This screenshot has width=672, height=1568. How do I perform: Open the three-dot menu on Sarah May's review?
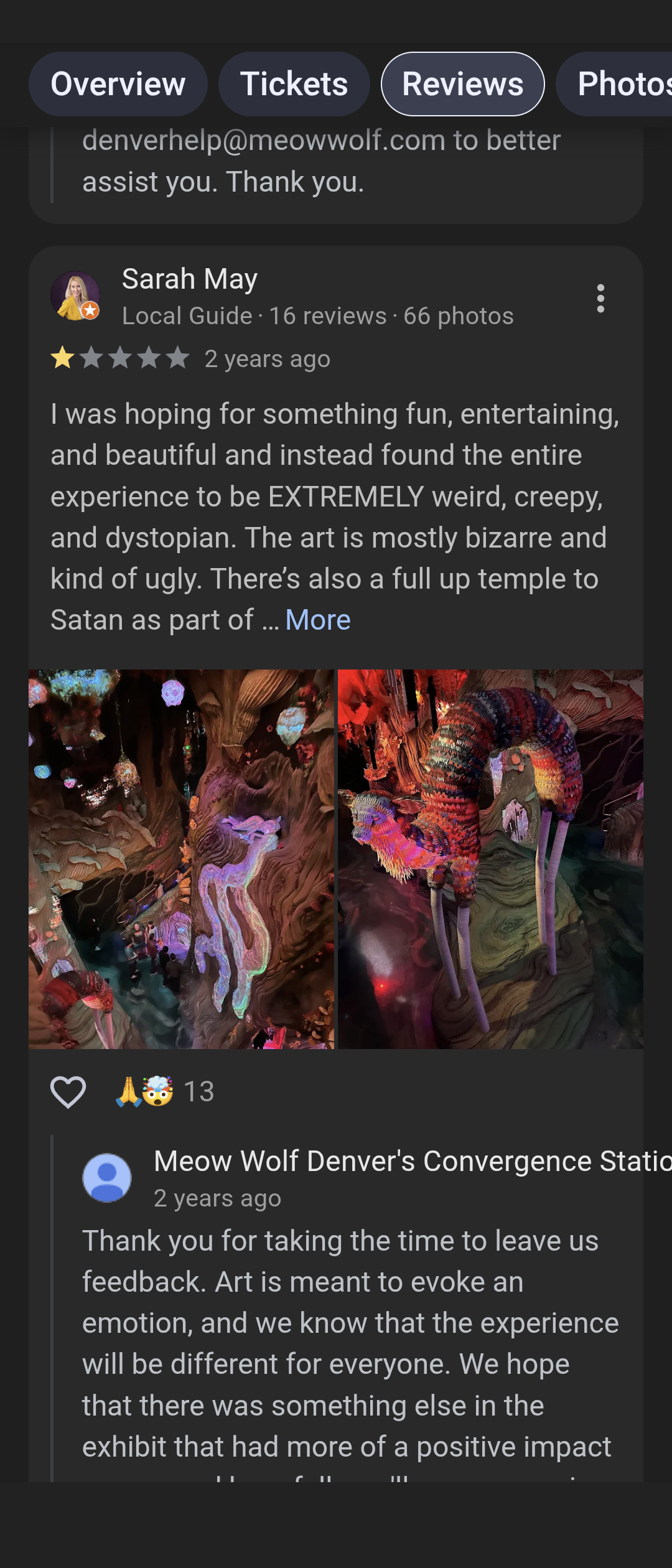click(600, 299)
